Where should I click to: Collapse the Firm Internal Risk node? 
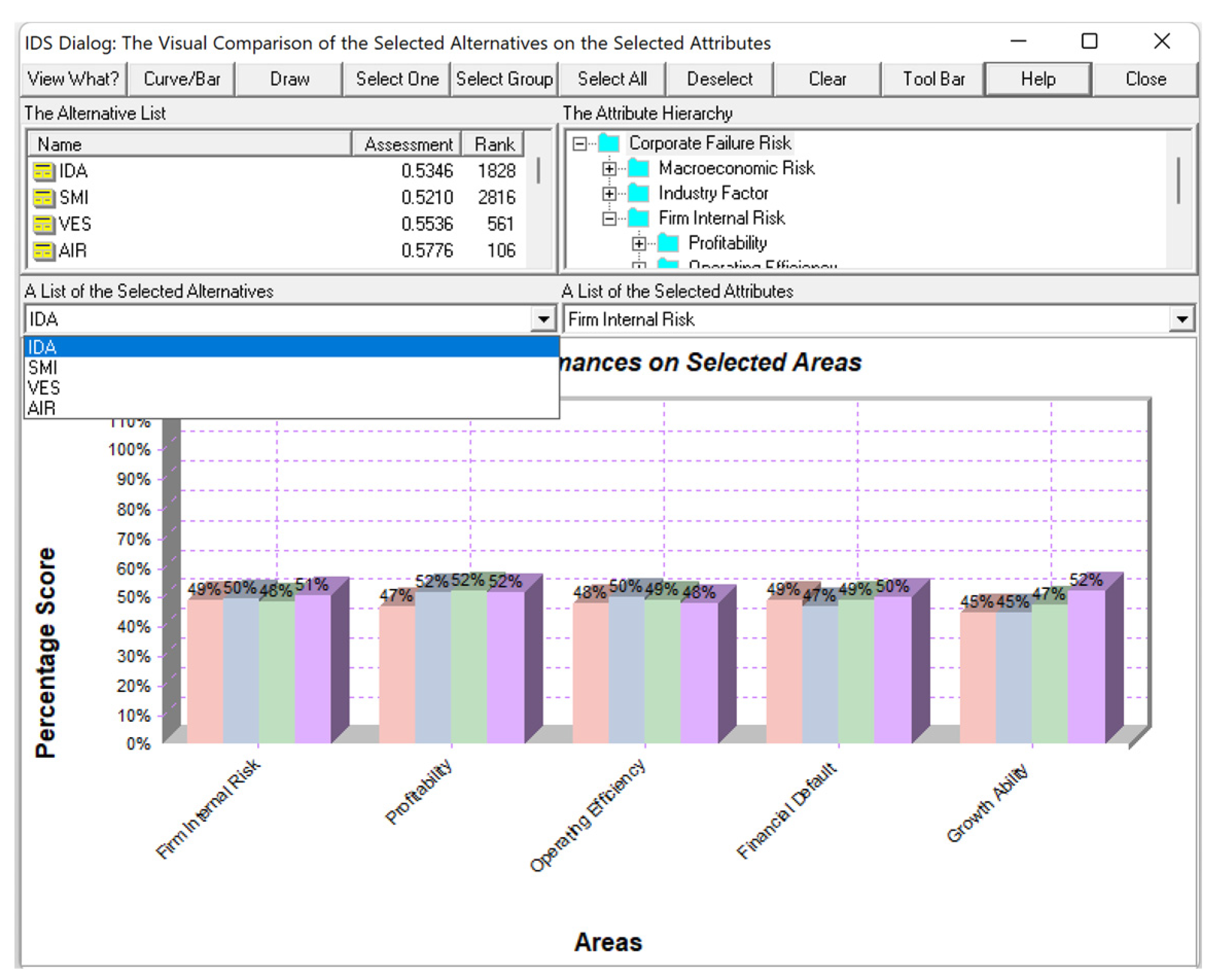tap(609, 219)
